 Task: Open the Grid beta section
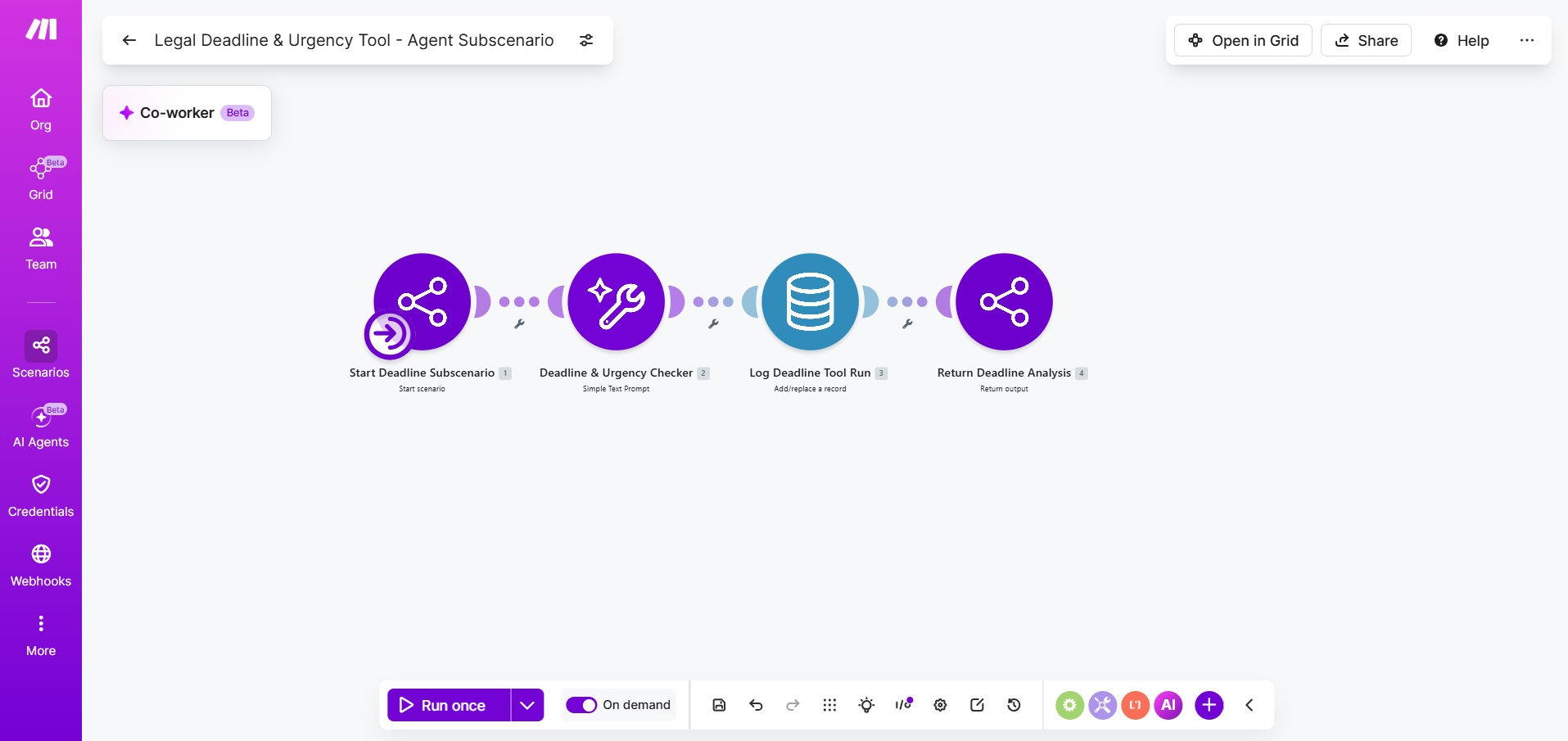(41, 178)
